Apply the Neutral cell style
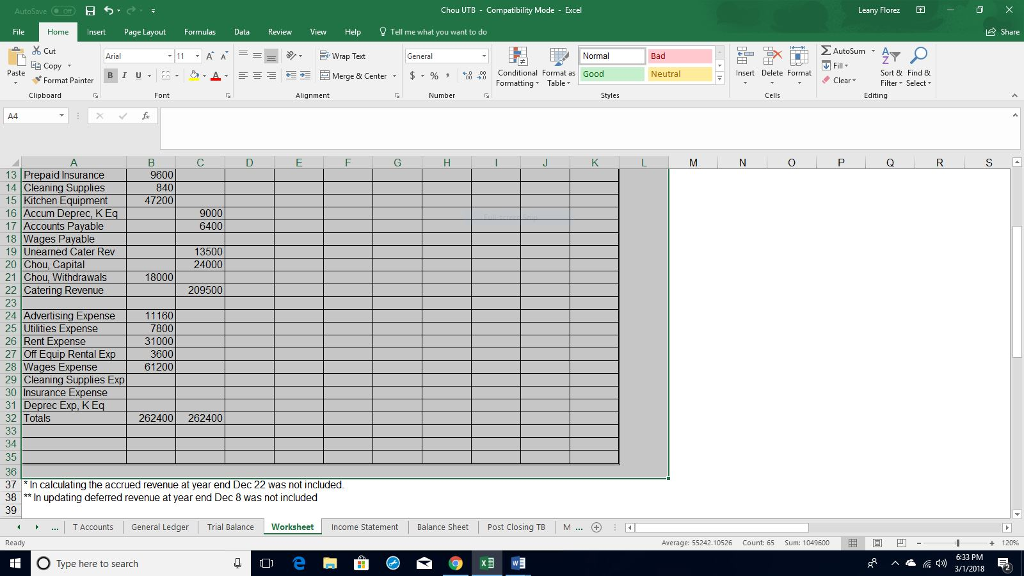This screenshot has width=1024, height=576. pos(679,74)
